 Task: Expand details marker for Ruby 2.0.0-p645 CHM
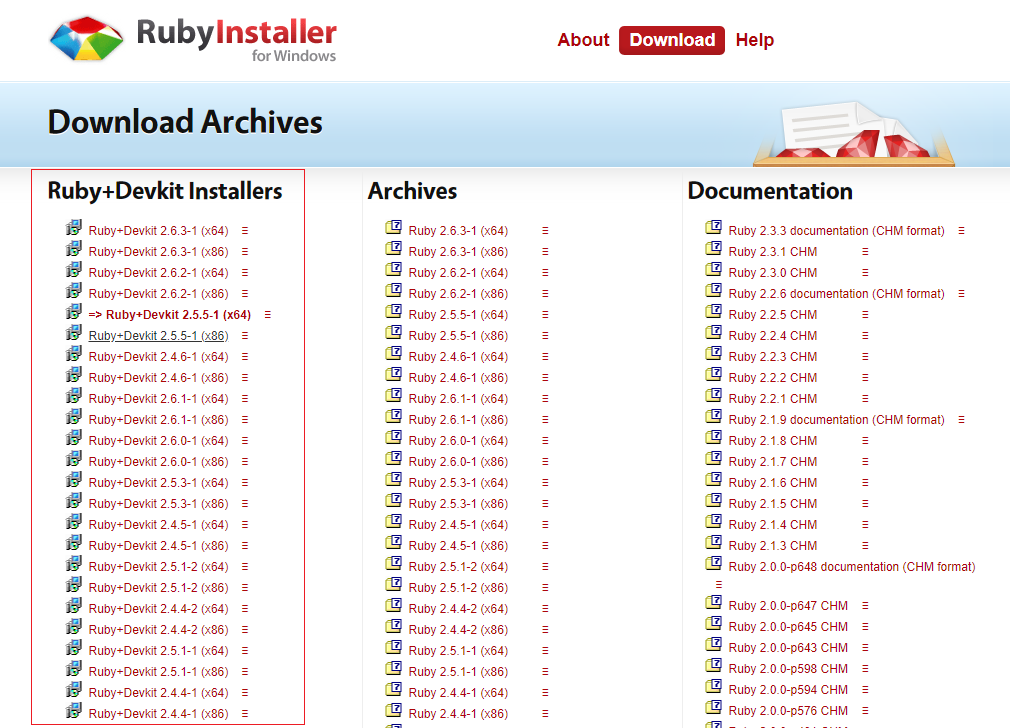865,627
